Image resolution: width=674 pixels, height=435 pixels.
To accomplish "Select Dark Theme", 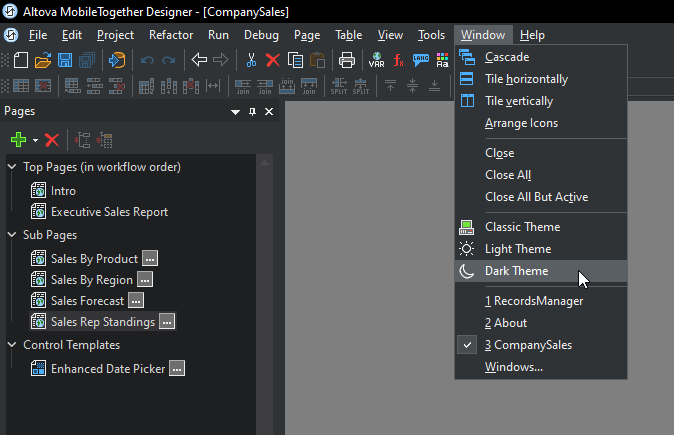I will 541,271.
